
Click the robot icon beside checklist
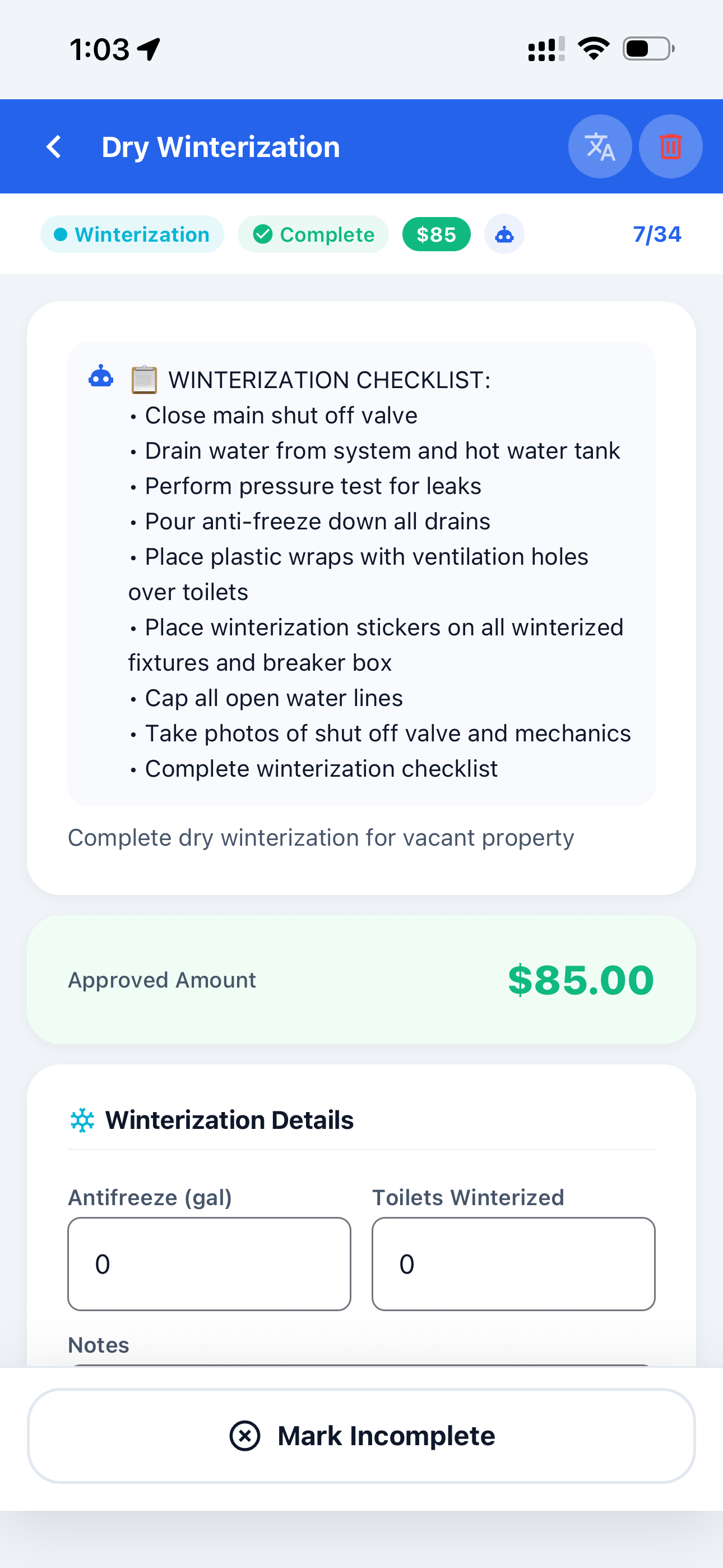click(101, 377)
